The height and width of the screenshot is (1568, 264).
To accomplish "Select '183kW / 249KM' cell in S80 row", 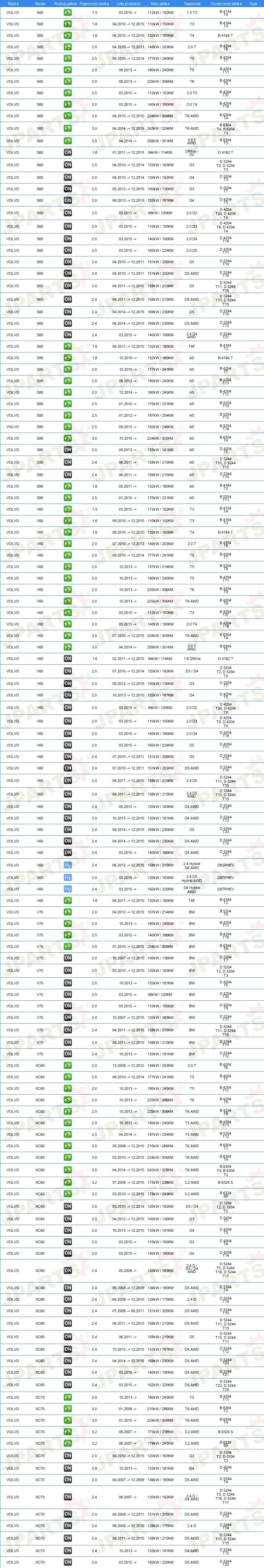I will pos(160,427).
